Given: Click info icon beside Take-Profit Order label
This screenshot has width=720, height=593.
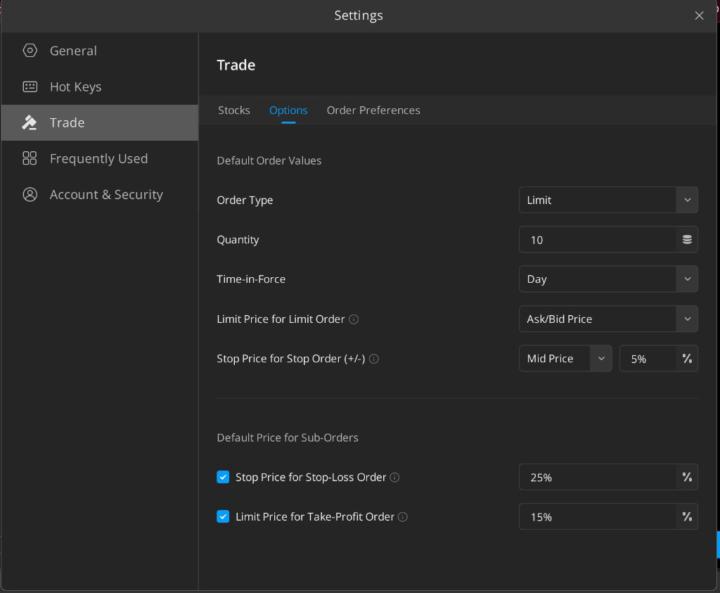Looking at the screenshot, I should 403,517.
